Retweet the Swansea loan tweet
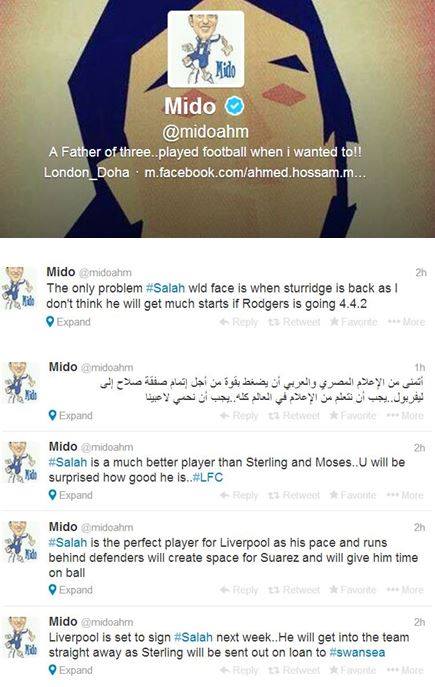The width and height of the screenshot is (435, 687). click(x=294, y=670)
